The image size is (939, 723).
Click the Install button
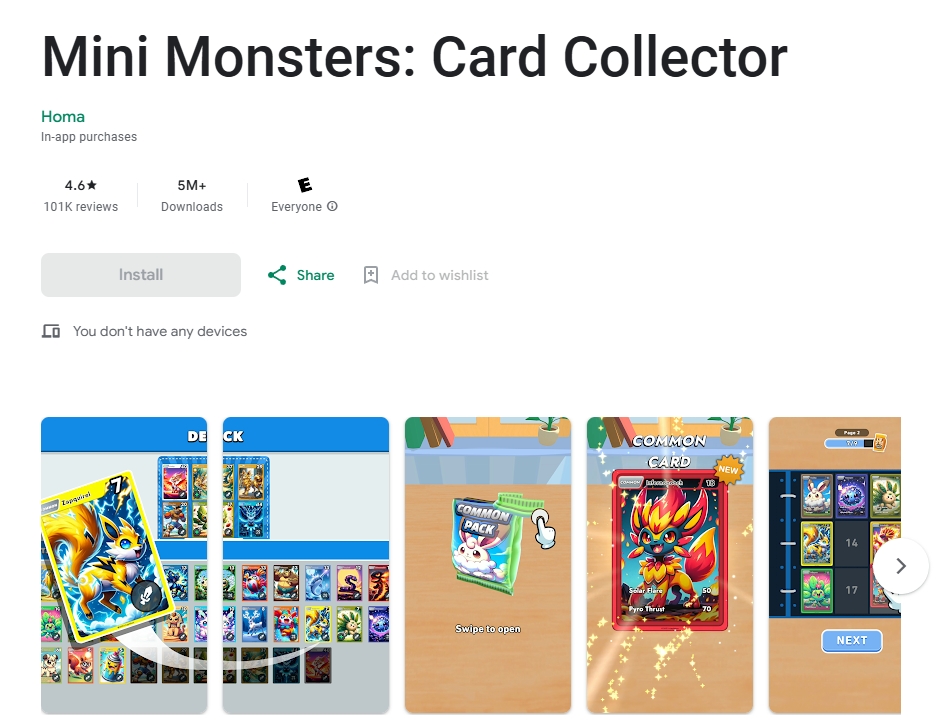click(x=141, y=275)
